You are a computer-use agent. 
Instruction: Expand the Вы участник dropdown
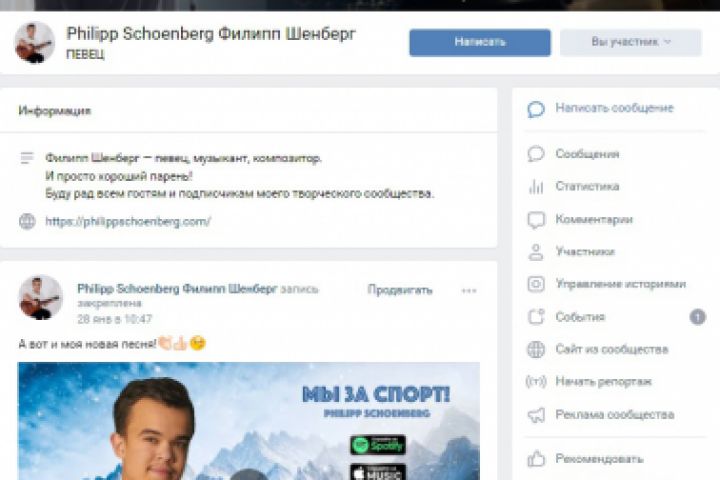pos(631,42)
